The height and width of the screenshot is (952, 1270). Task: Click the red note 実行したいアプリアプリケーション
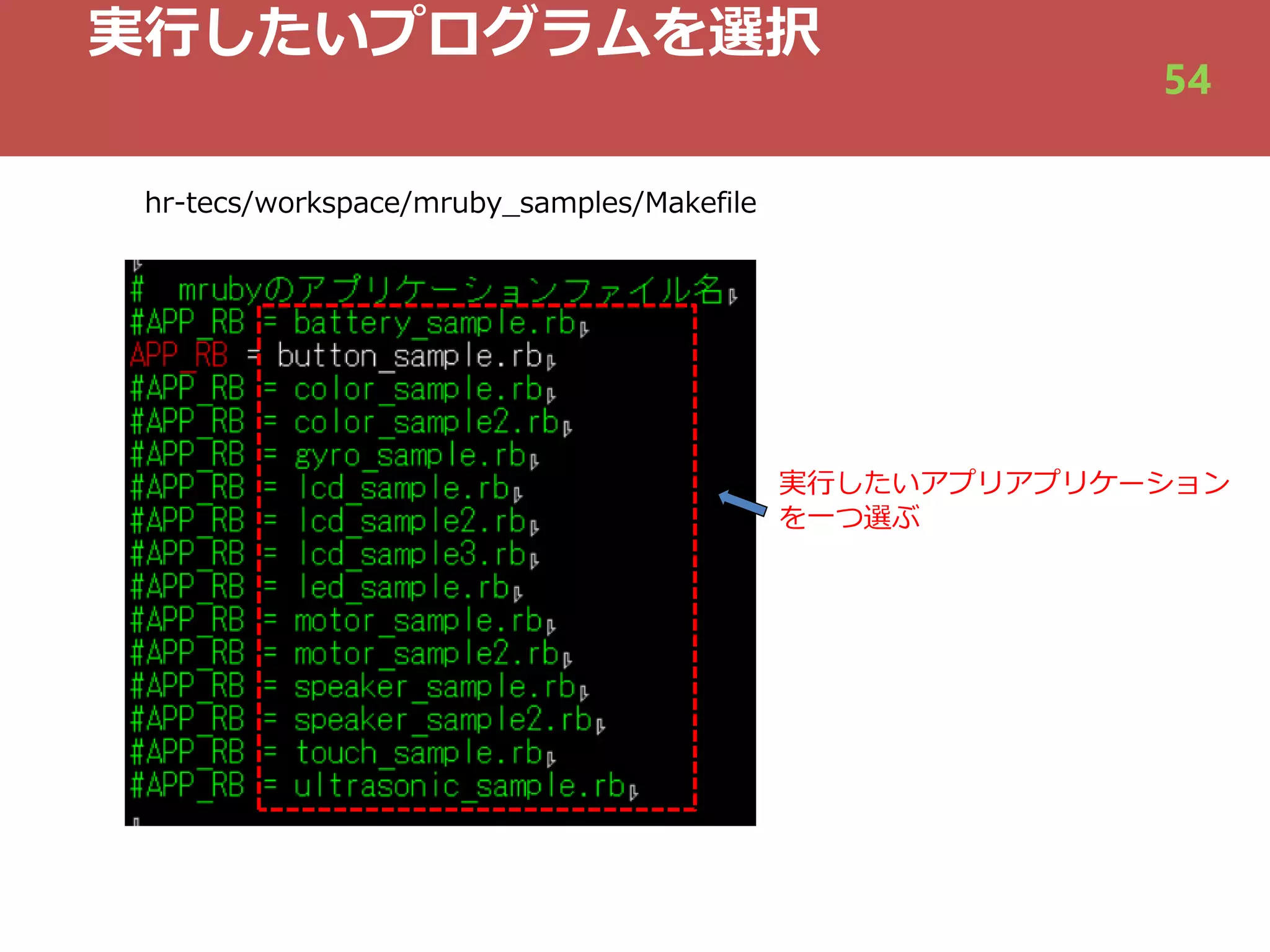point(1005,483)
